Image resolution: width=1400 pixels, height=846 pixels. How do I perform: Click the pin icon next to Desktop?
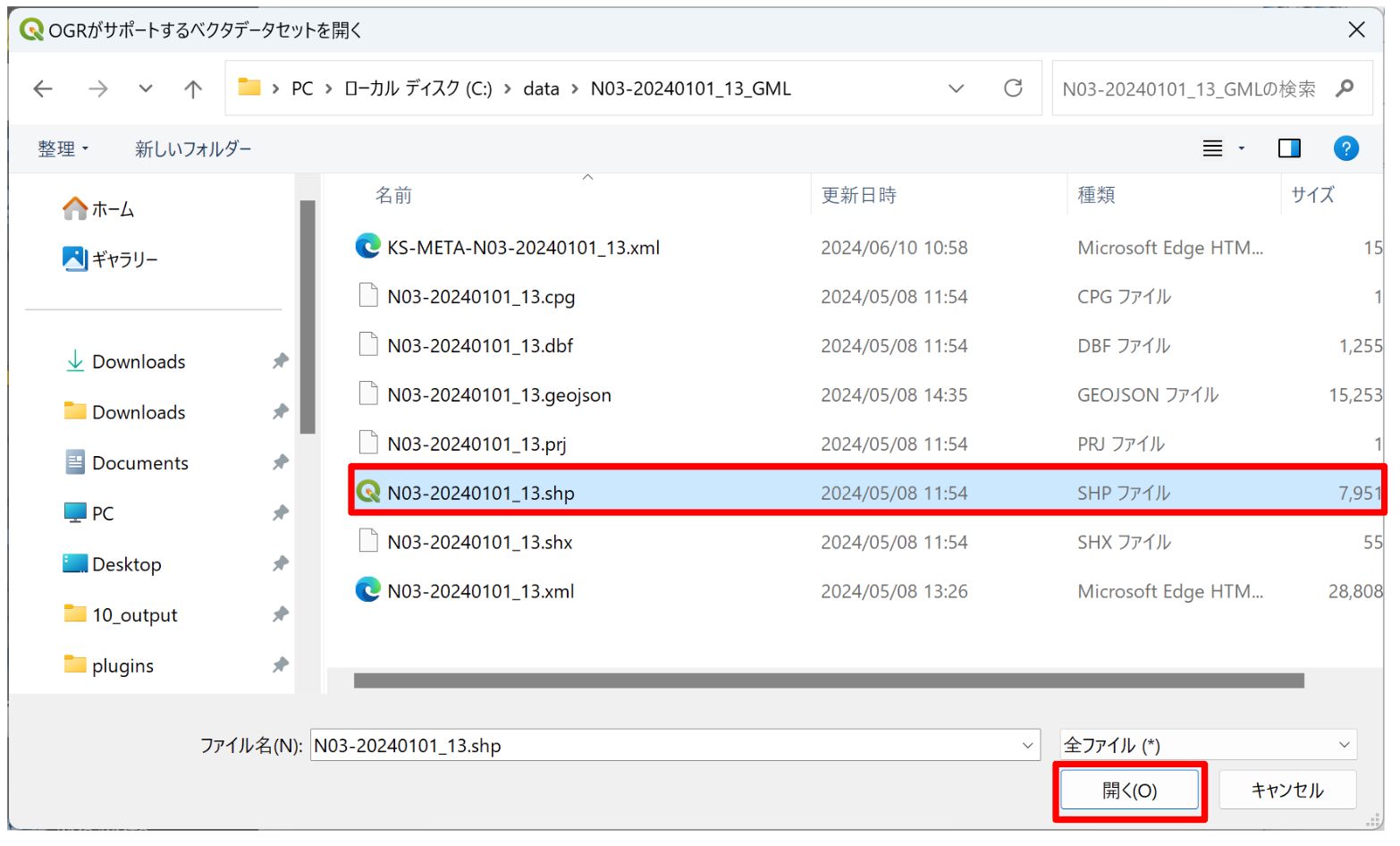click(x=281, y=563)
